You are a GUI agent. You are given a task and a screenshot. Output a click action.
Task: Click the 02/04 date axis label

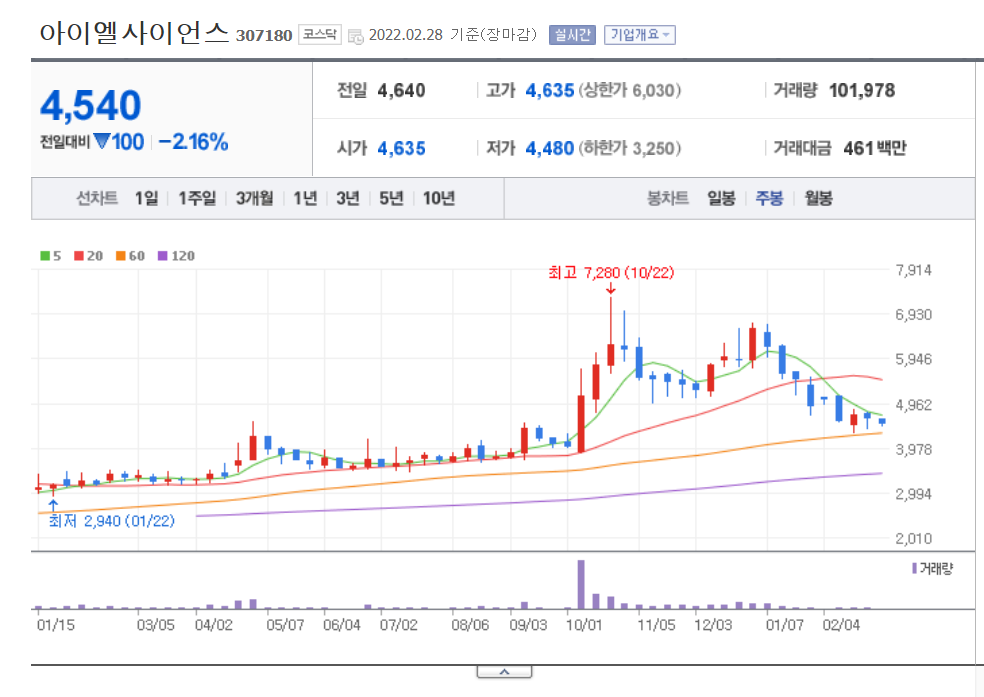tap(841, 625)
